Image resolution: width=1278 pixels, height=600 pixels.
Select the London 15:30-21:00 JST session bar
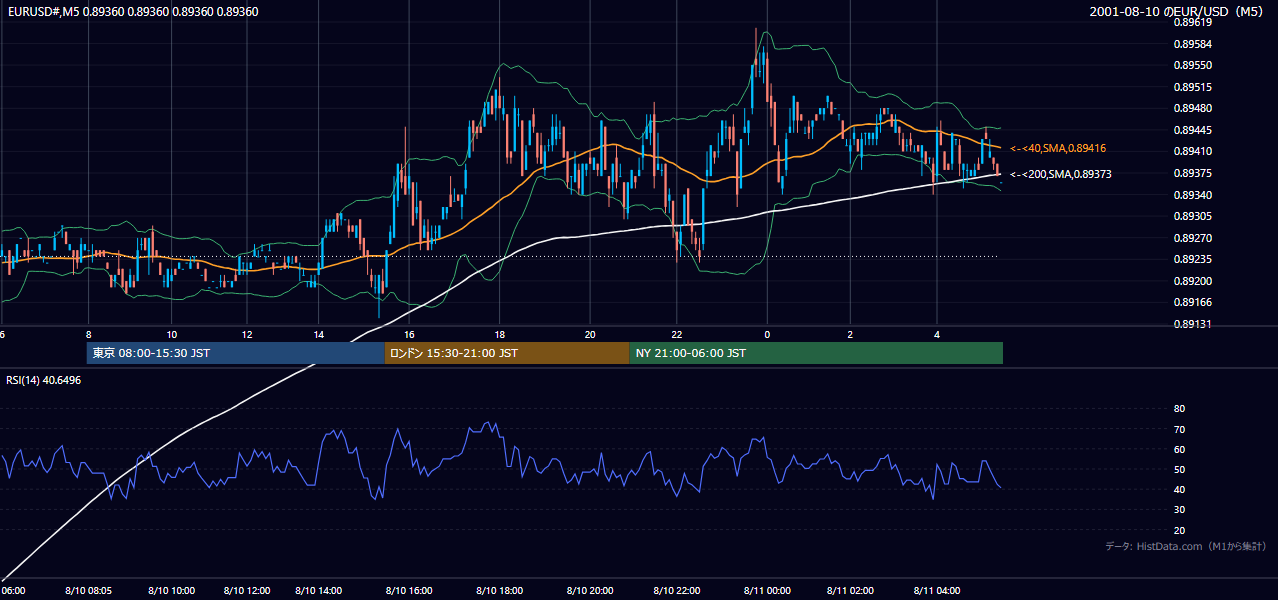coord(507,353)
